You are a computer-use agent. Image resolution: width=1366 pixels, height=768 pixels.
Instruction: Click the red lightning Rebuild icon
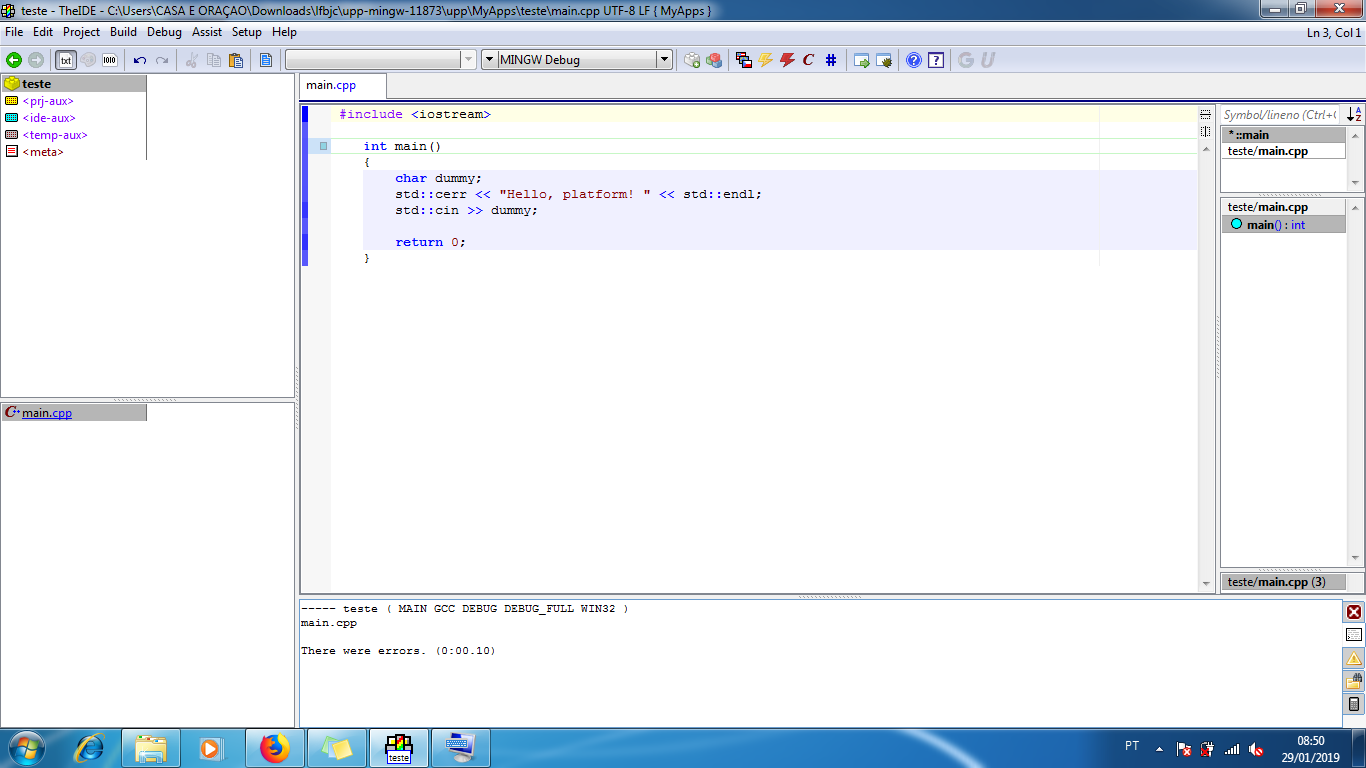[x=787, y=60]
